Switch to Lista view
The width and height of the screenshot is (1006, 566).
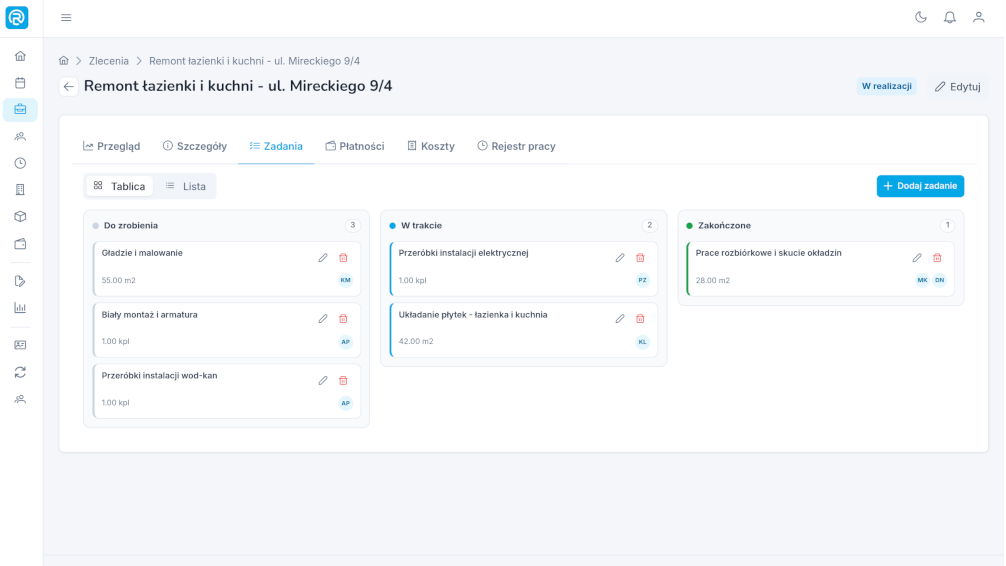coord(185,186)
